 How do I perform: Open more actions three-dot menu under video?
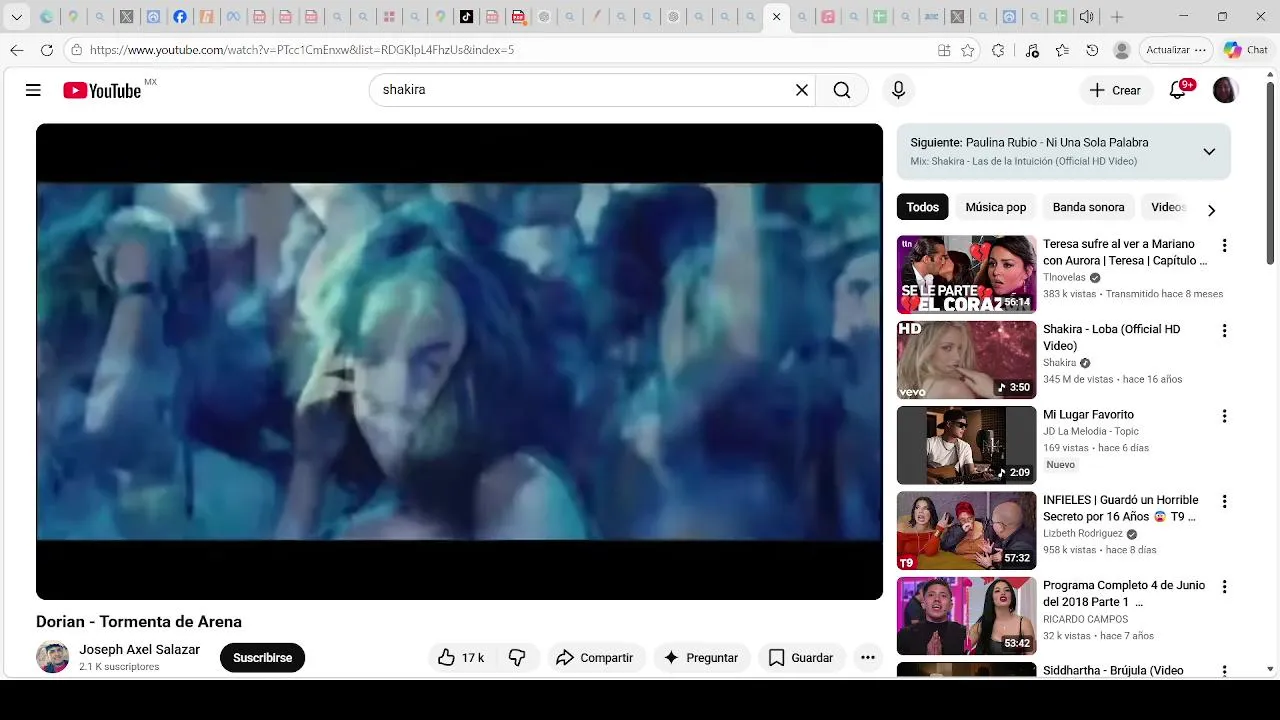click(x=868, y=657)
